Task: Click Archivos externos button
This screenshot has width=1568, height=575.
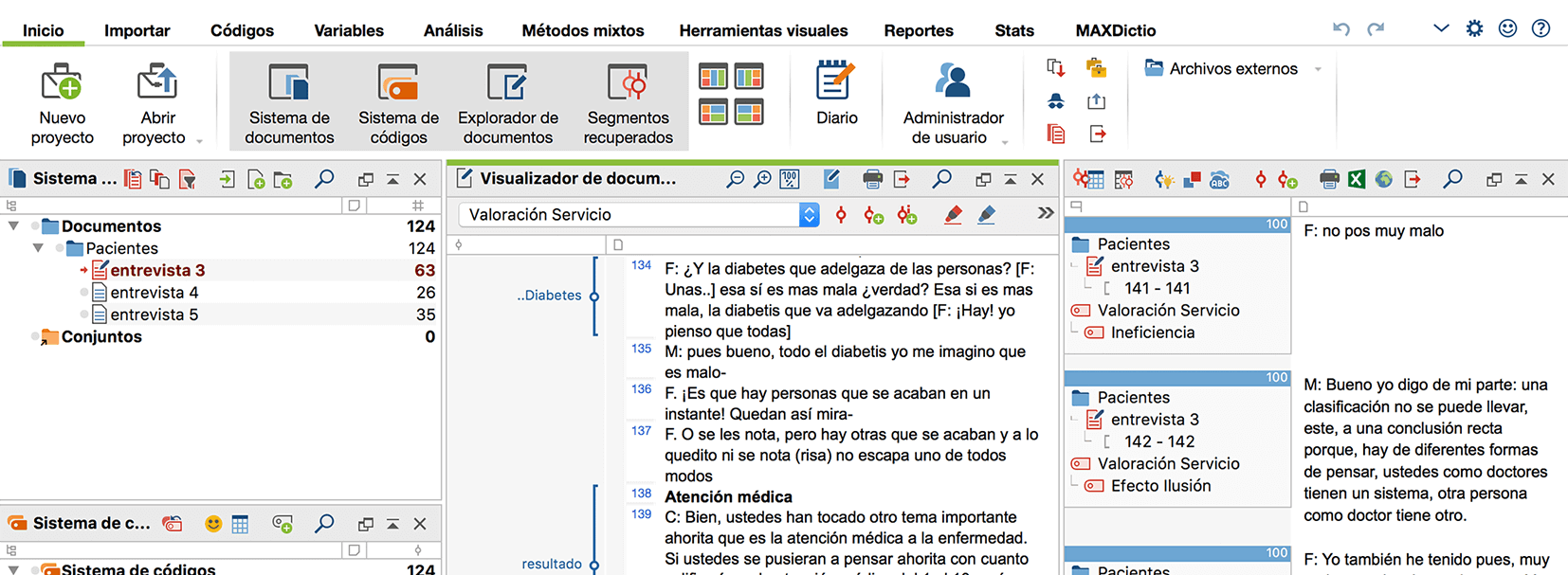Action: 1222,68
